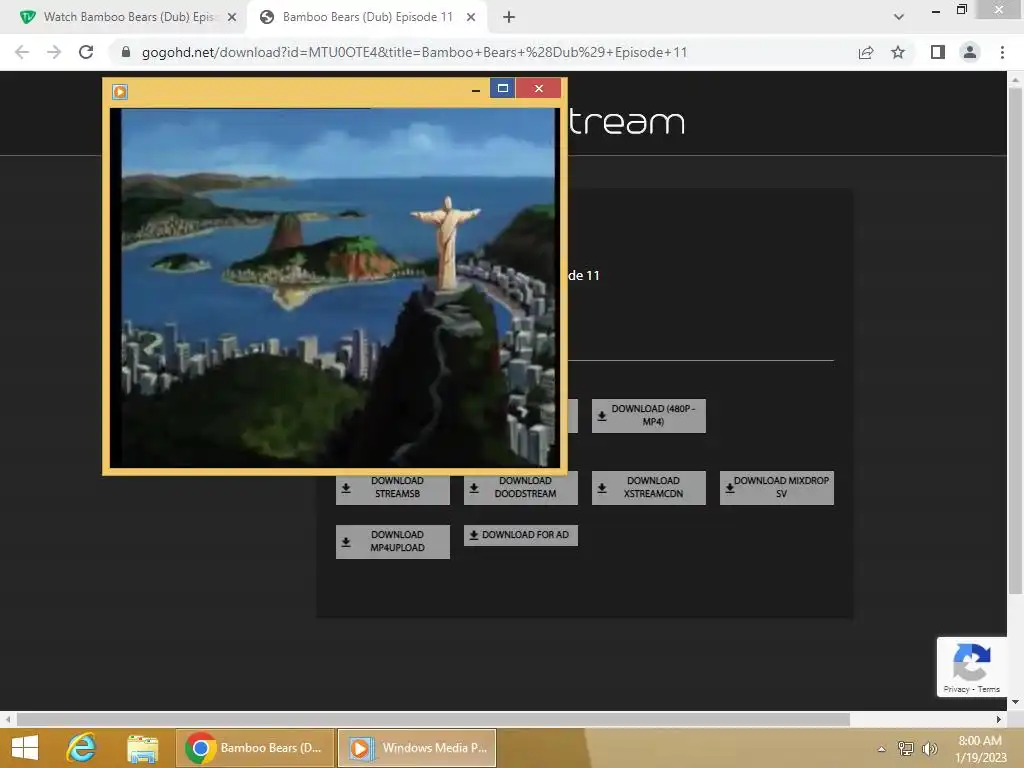Viewport: 1024px width, 768px height.
Task: Click Download For Ad button
Action: (x=520, y=535)
